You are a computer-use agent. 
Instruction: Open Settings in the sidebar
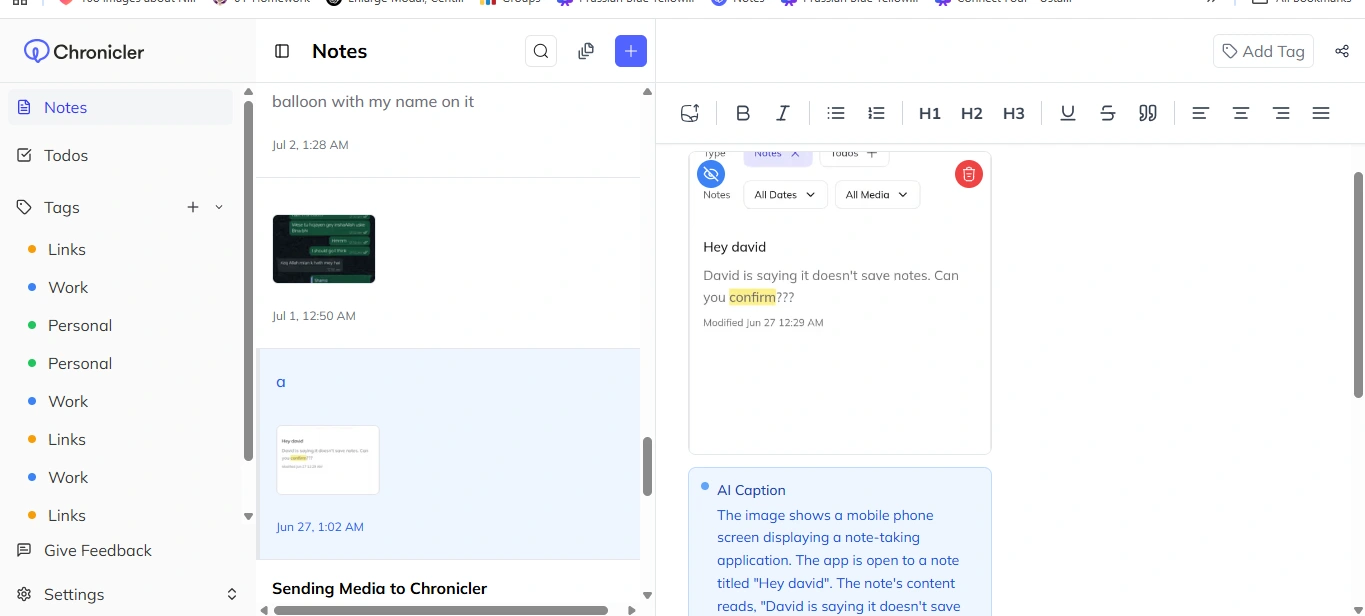pos(74,594)
